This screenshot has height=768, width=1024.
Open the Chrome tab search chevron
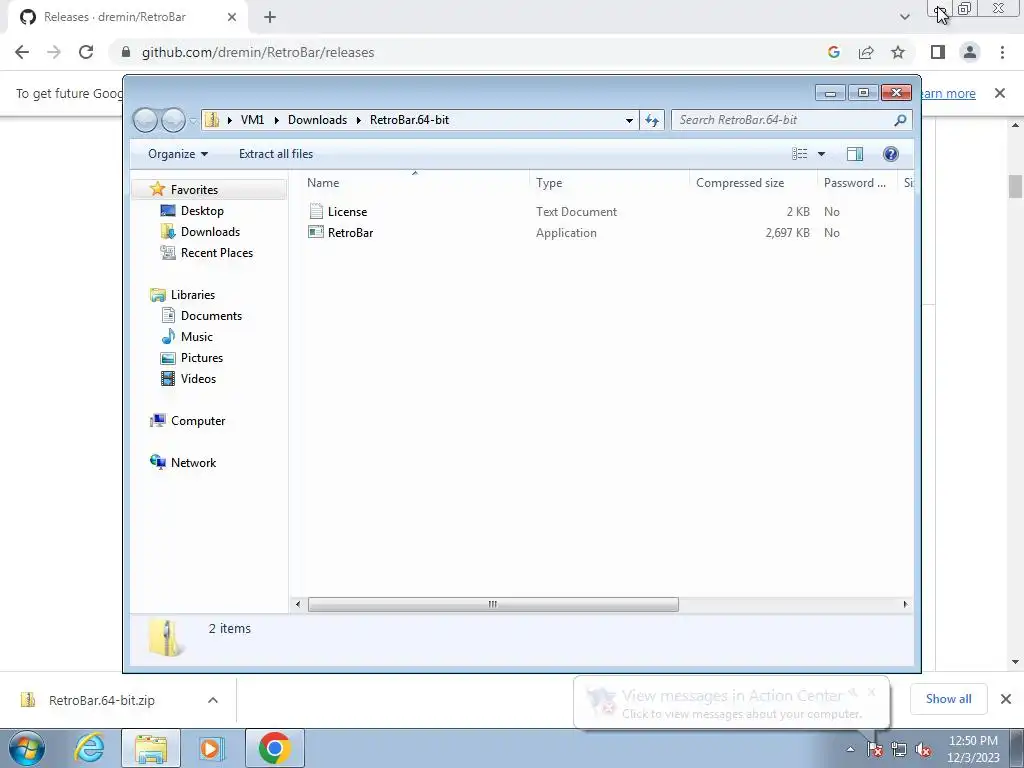904,17
